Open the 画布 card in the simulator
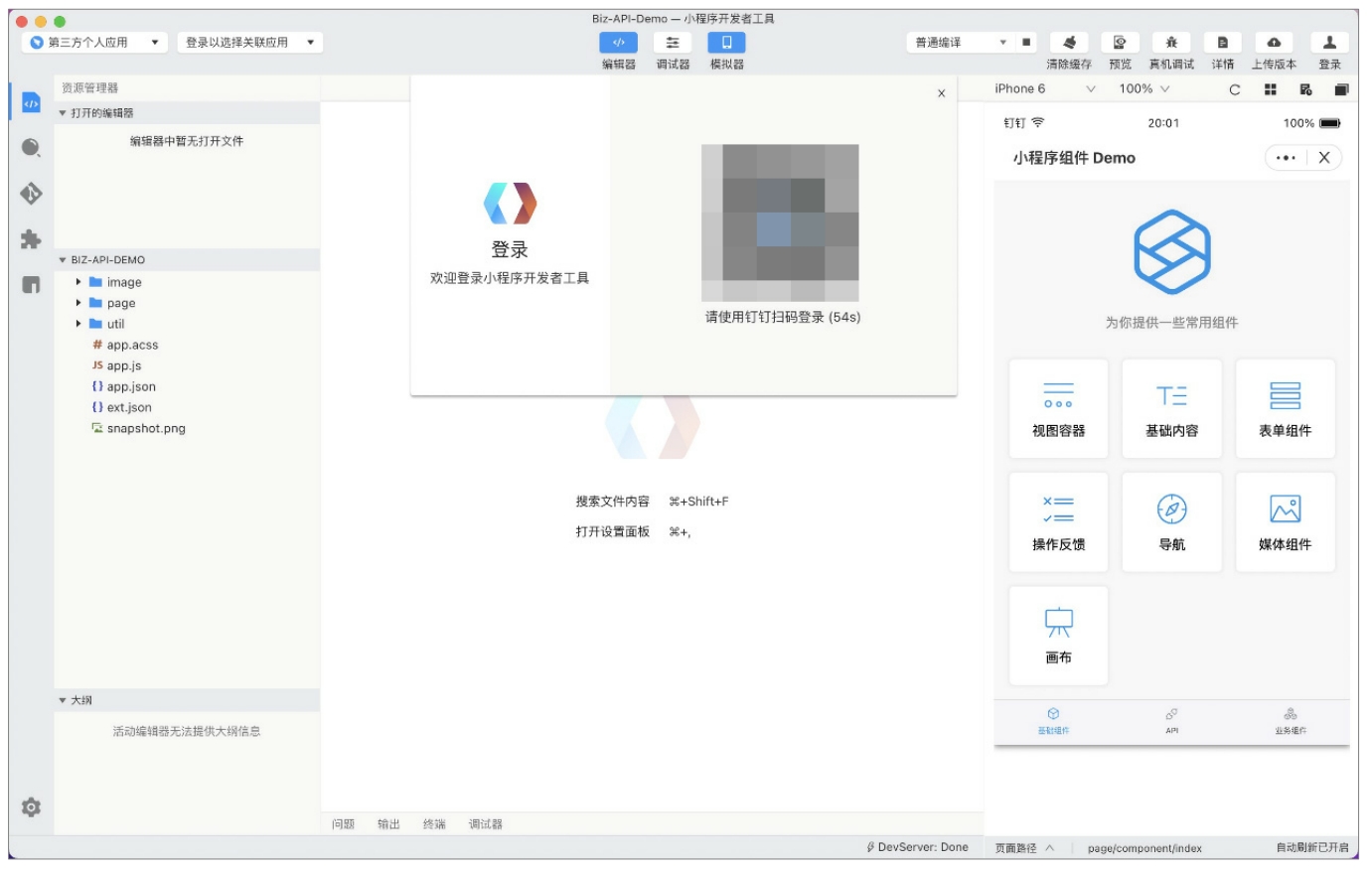Screen dimensions: 1372x871 1058,636
